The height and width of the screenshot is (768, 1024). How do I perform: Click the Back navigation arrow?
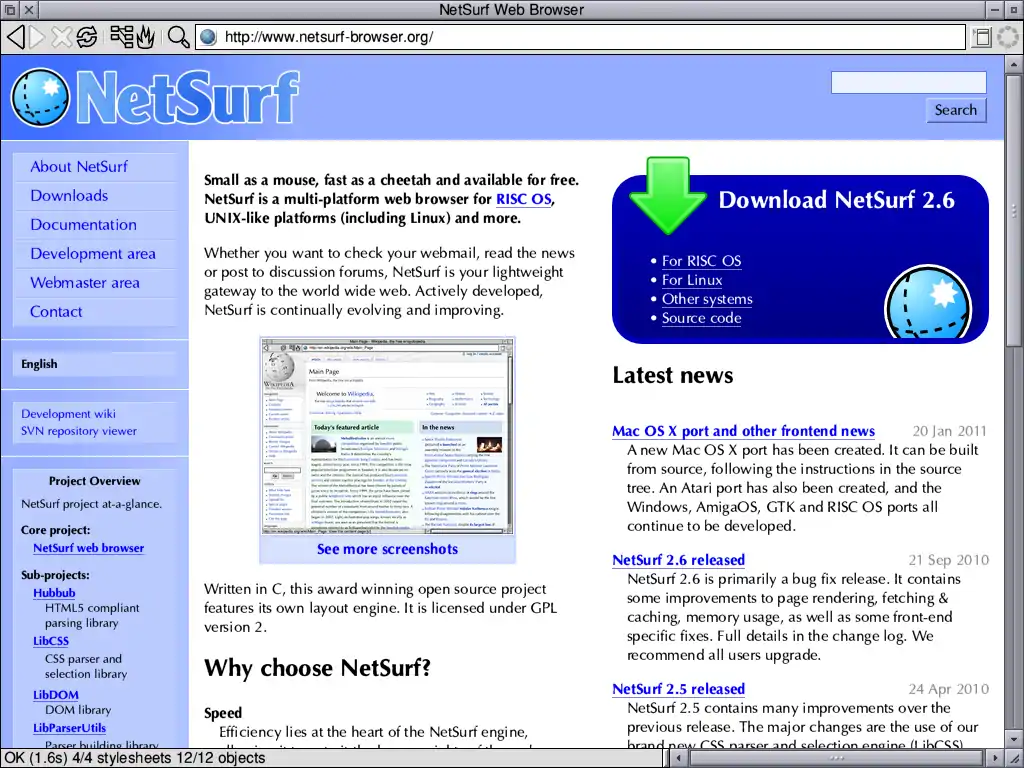[16, 37]
